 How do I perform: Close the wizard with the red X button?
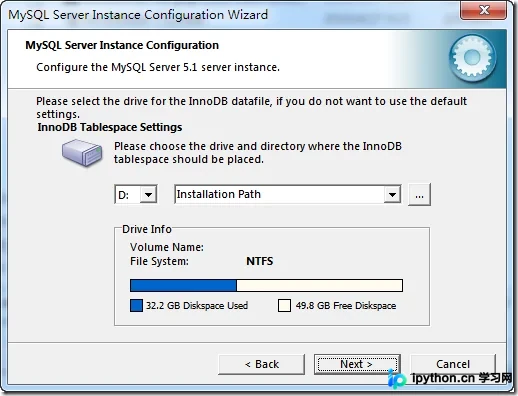[x=483, y=10]
